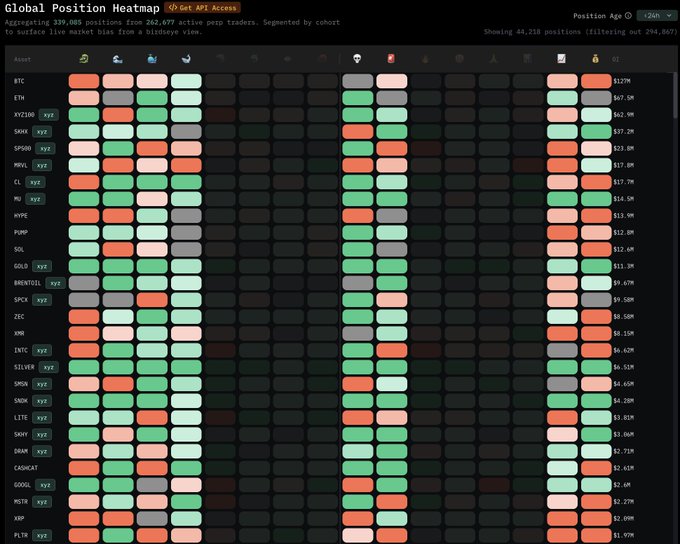The height and width of the screenshot is (544, 680).
Task: Click SILVER heatmap cell under kraken column
Action: (x=84, y=367)
